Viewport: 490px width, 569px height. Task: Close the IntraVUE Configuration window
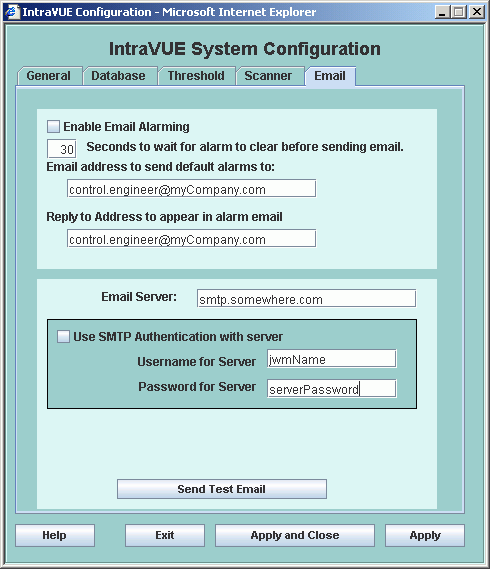pos(477,12)
